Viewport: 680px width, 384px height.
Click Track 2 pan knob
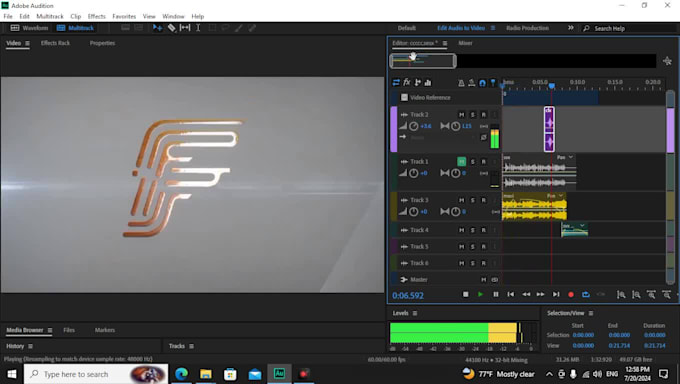(455, 126)
